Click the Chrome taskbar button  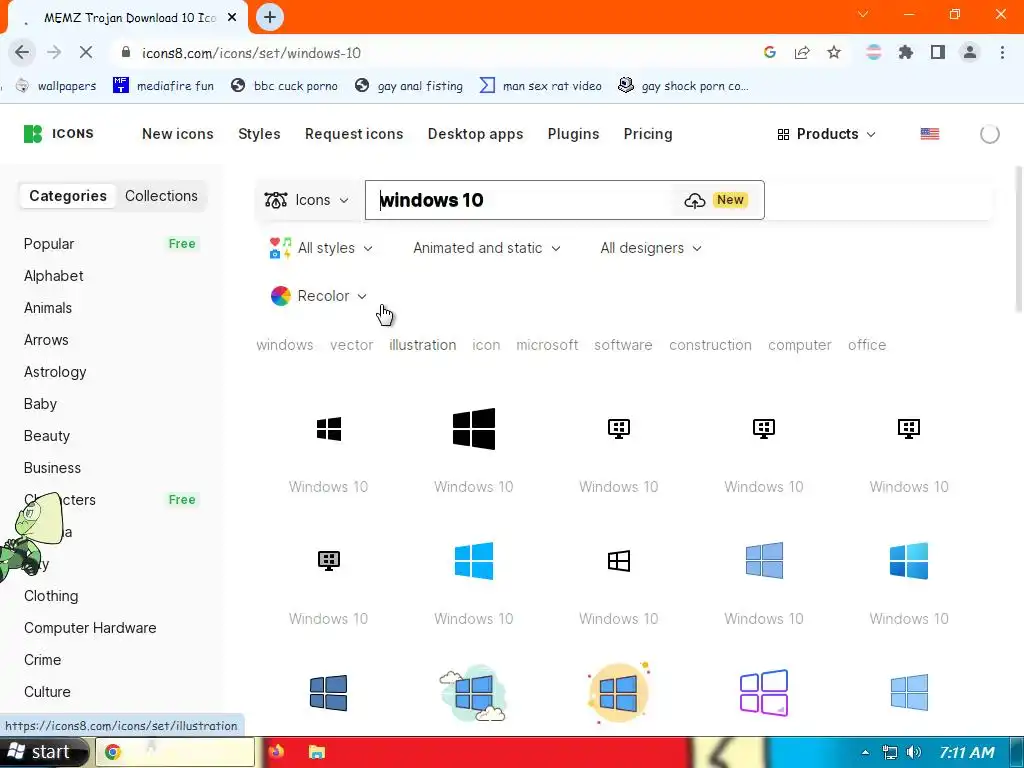pos(175,752)
